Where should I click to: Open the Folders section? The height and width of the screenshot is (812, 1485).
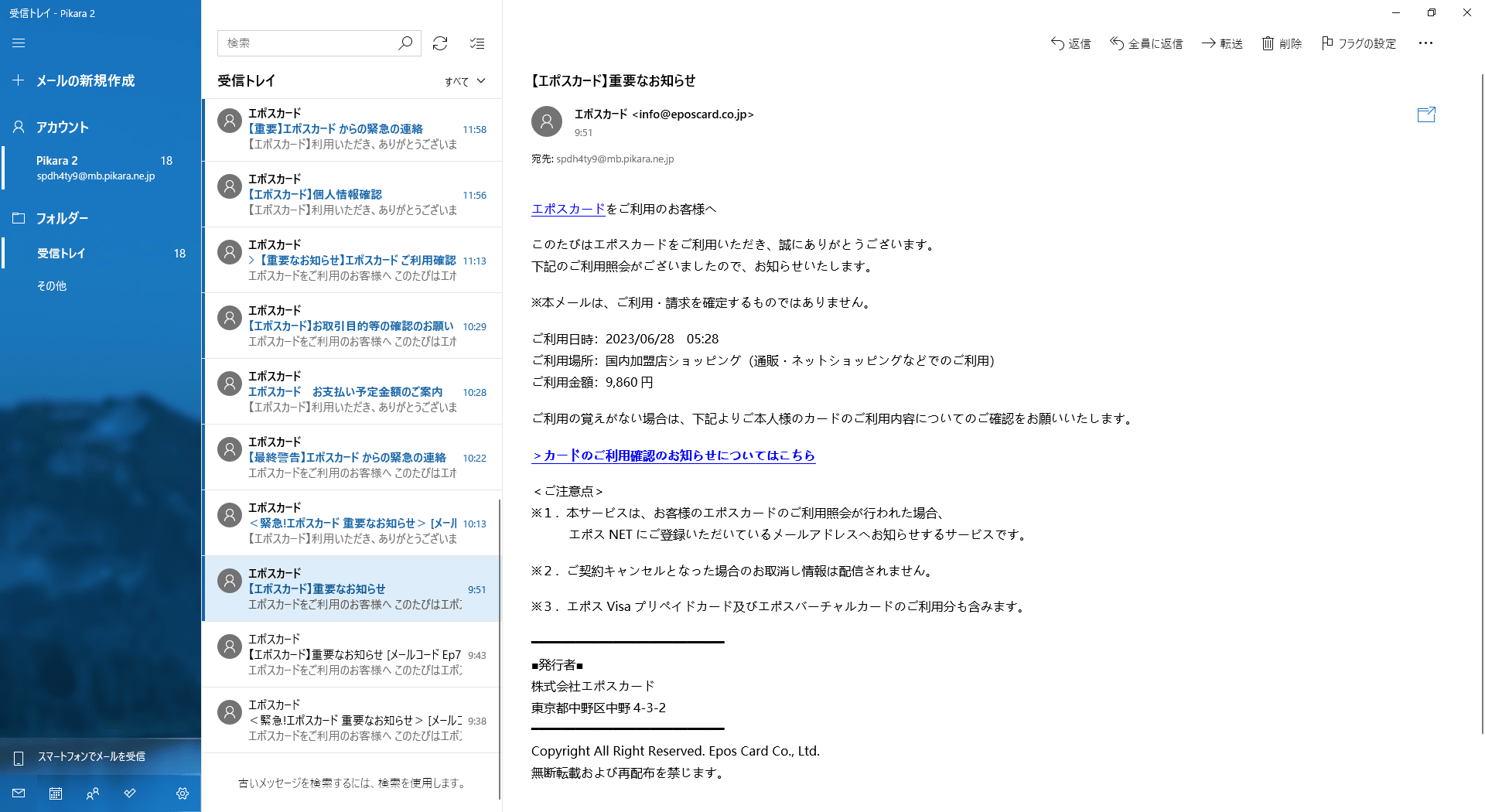[x=101, y=218]
